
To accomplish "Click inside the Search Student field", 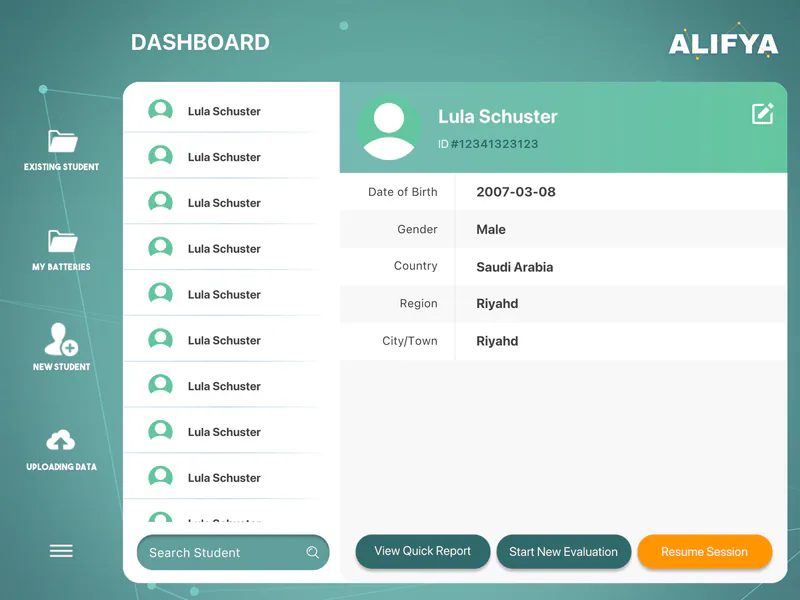I will click(x=233, y=552).
